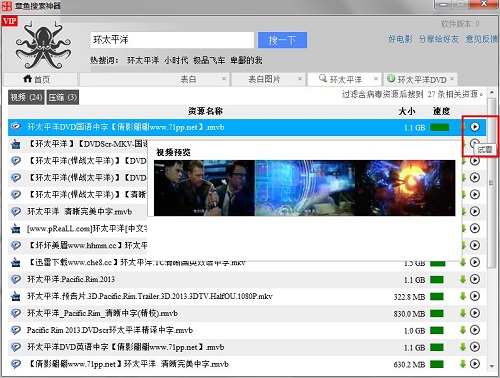Select hot word 小时代
Screen dimensions: 500x378
[176, 60]
